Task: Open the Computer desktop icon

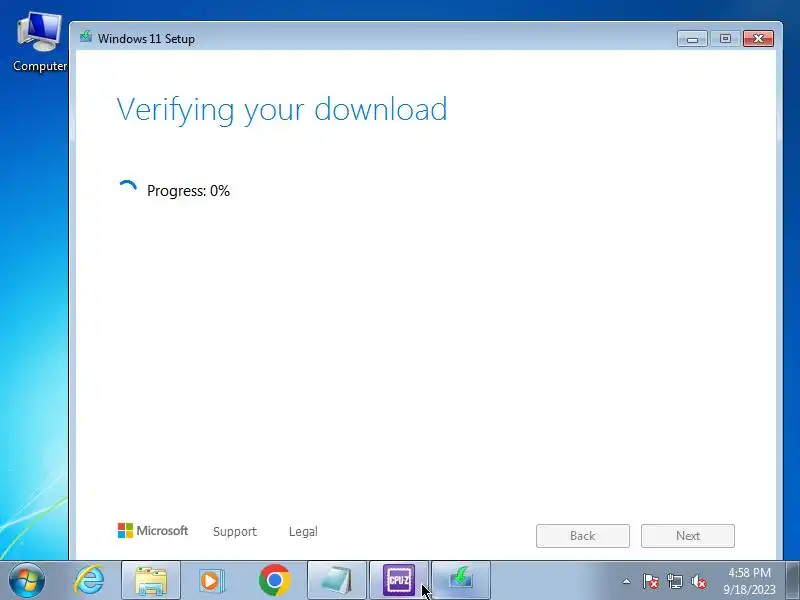Action: coord(39,42)
